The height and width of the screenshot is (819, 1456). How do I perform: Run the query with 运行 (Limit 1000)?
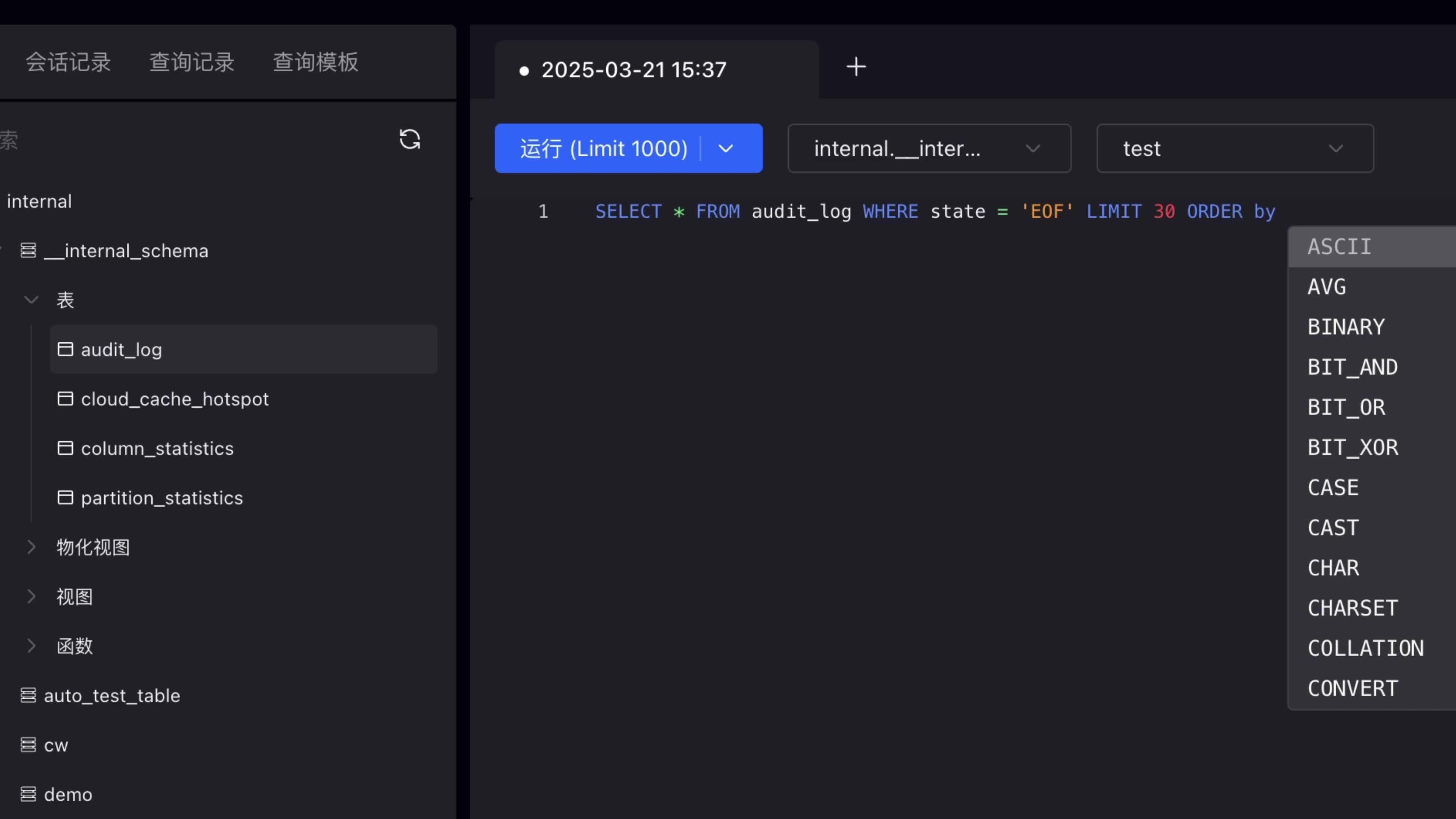603,149
